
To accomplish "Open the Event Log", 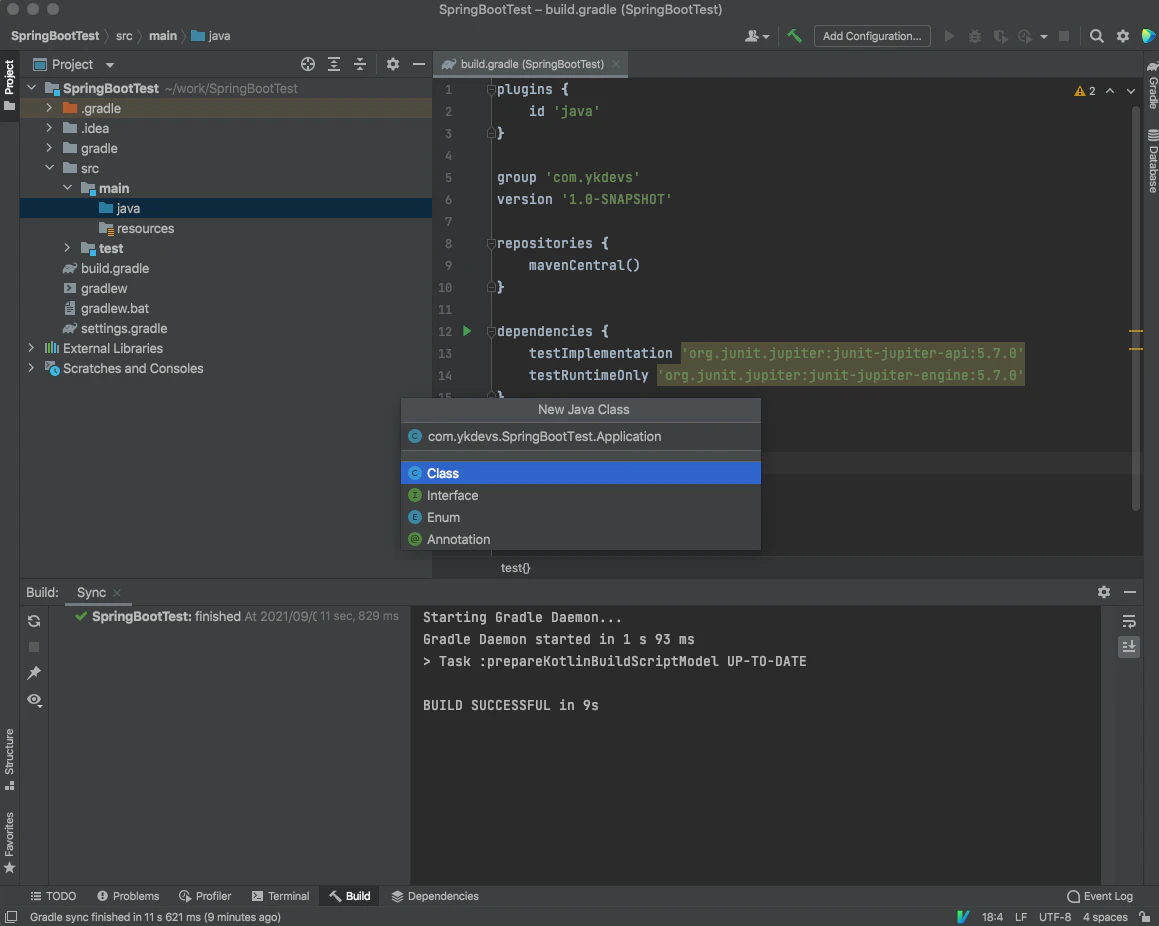I will [1100, 896].
